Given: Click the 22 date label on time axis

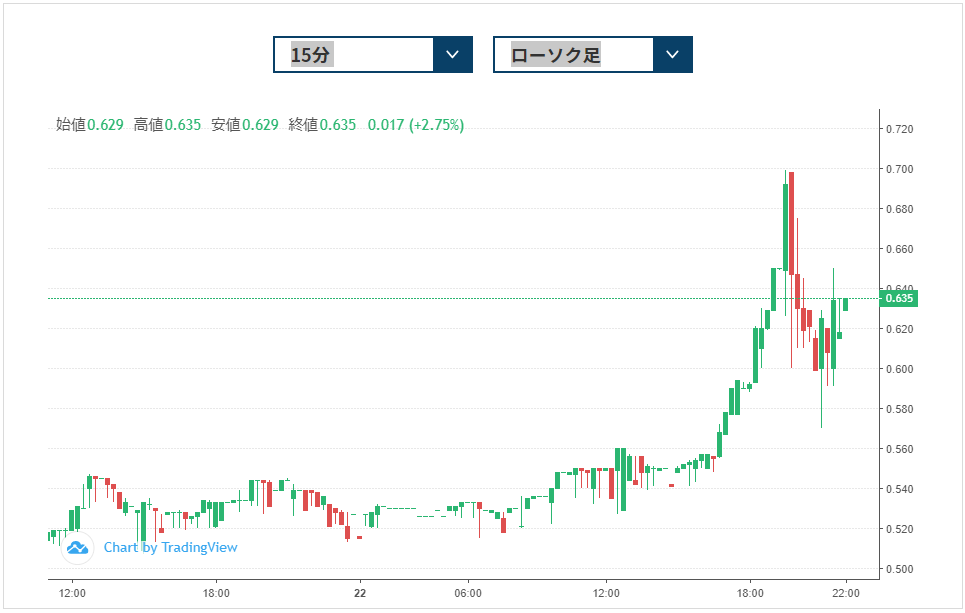Looking at the screenshot, I should coord(360,593).
